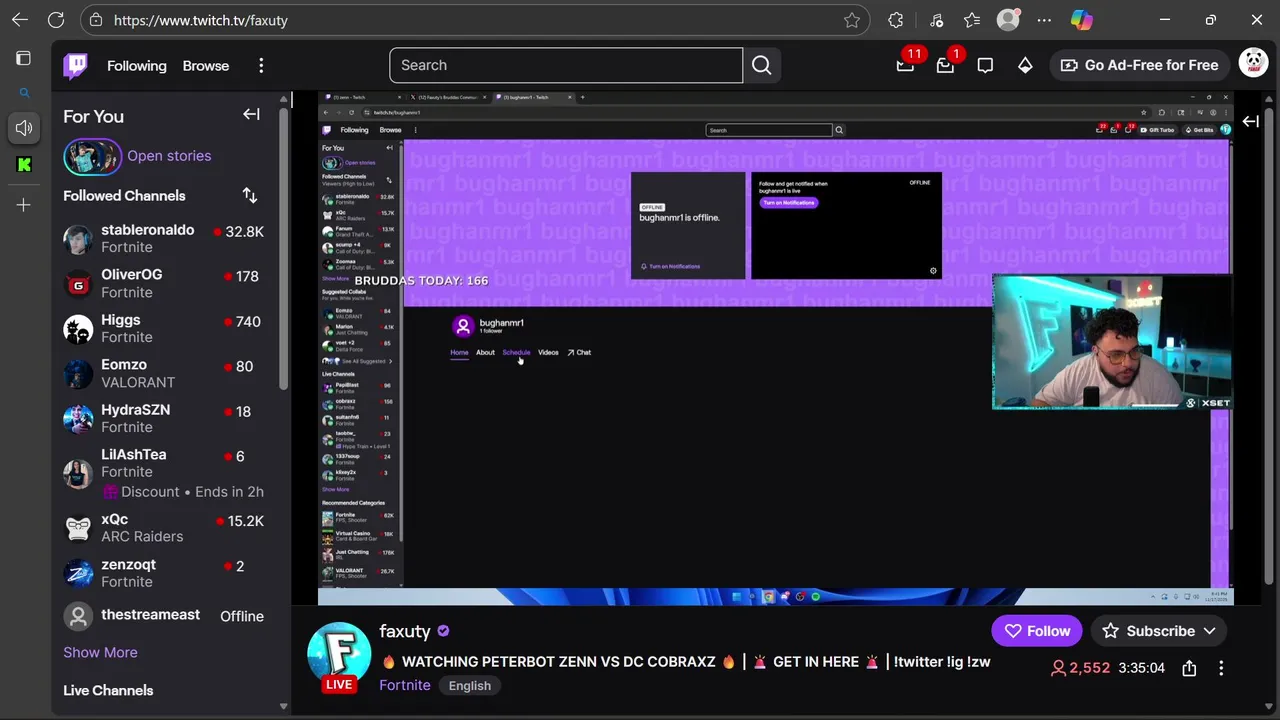Click the English language tag
Viewport: 1280px width, 720px height.
click(x=470, y=686)
